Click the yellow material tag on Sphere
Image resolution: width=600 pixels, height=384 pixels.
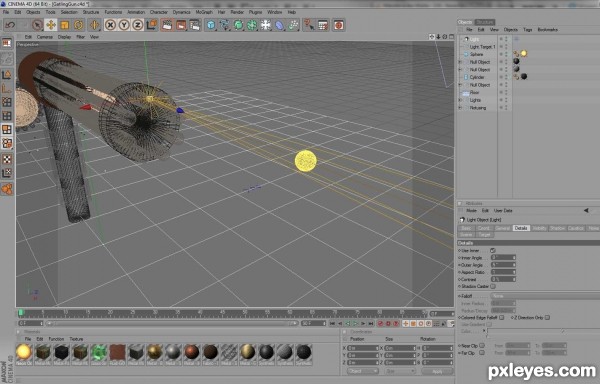click(x=523, y=54)
